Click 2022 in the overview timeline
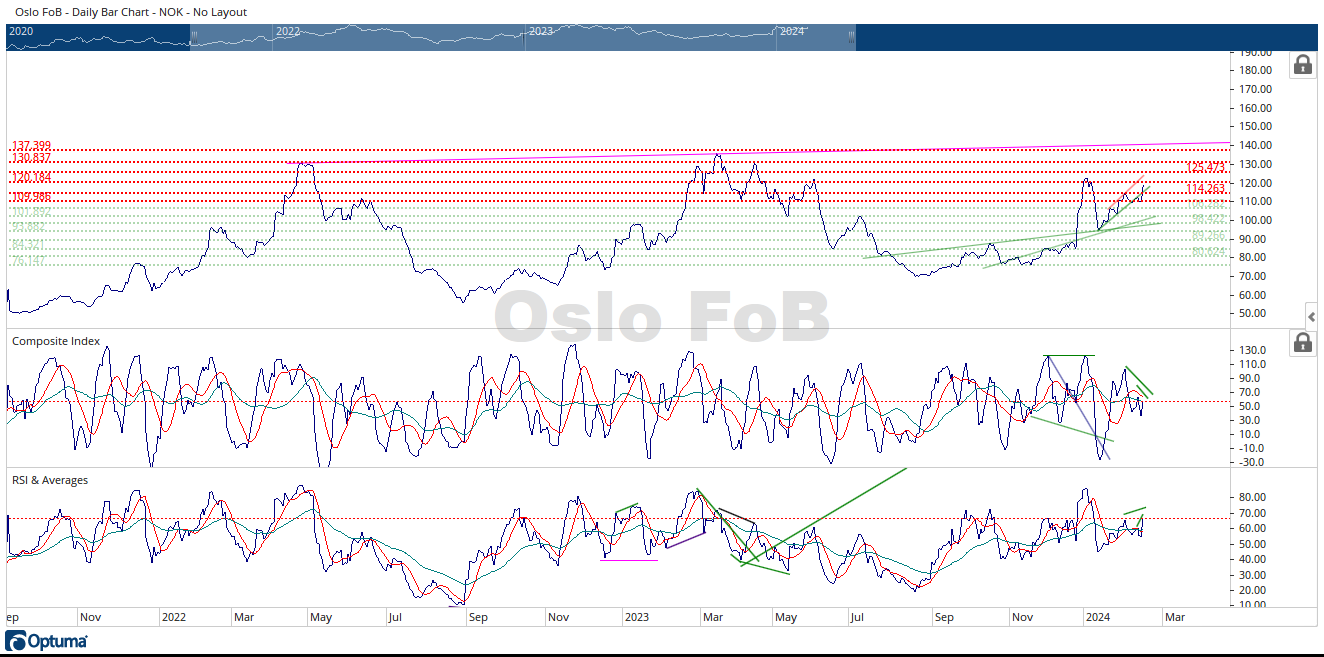This screenshot has width=1324, height=657. coord(288,31)
